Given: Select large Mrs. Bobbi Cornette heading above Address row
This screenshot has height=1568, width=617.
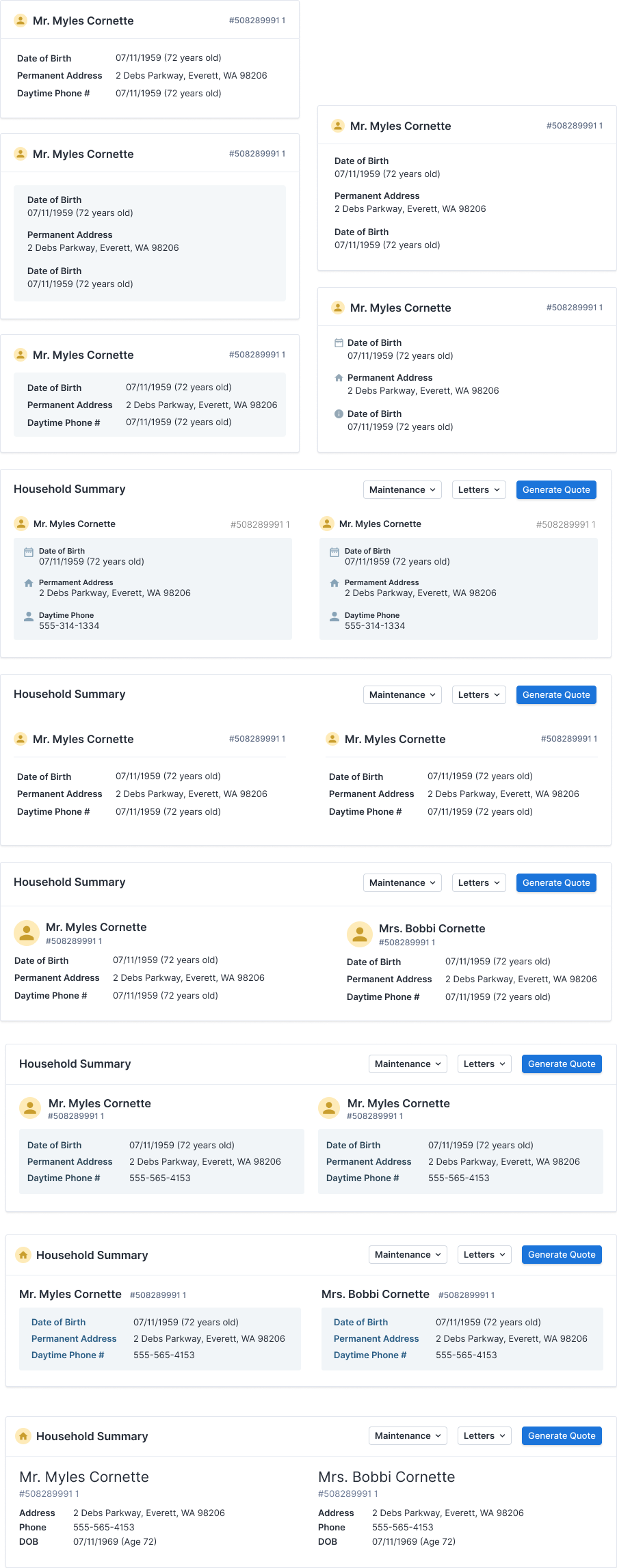Looking at the screenshot, I should (x=386, y=1476).
